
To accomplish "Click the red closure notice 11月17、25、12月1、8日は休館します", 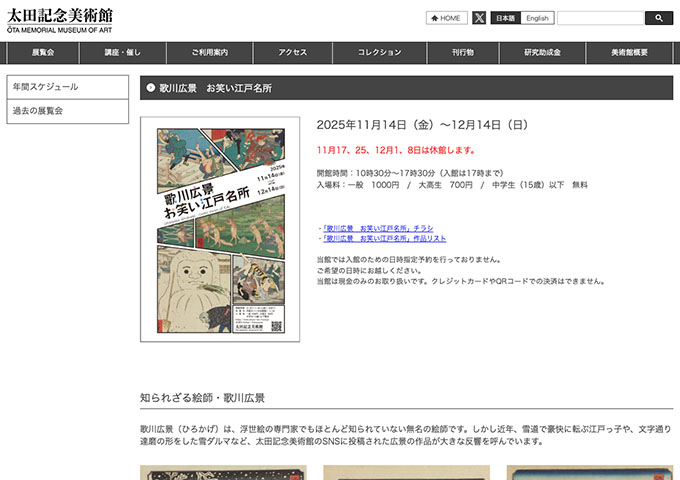I will (x=396, y=150).
